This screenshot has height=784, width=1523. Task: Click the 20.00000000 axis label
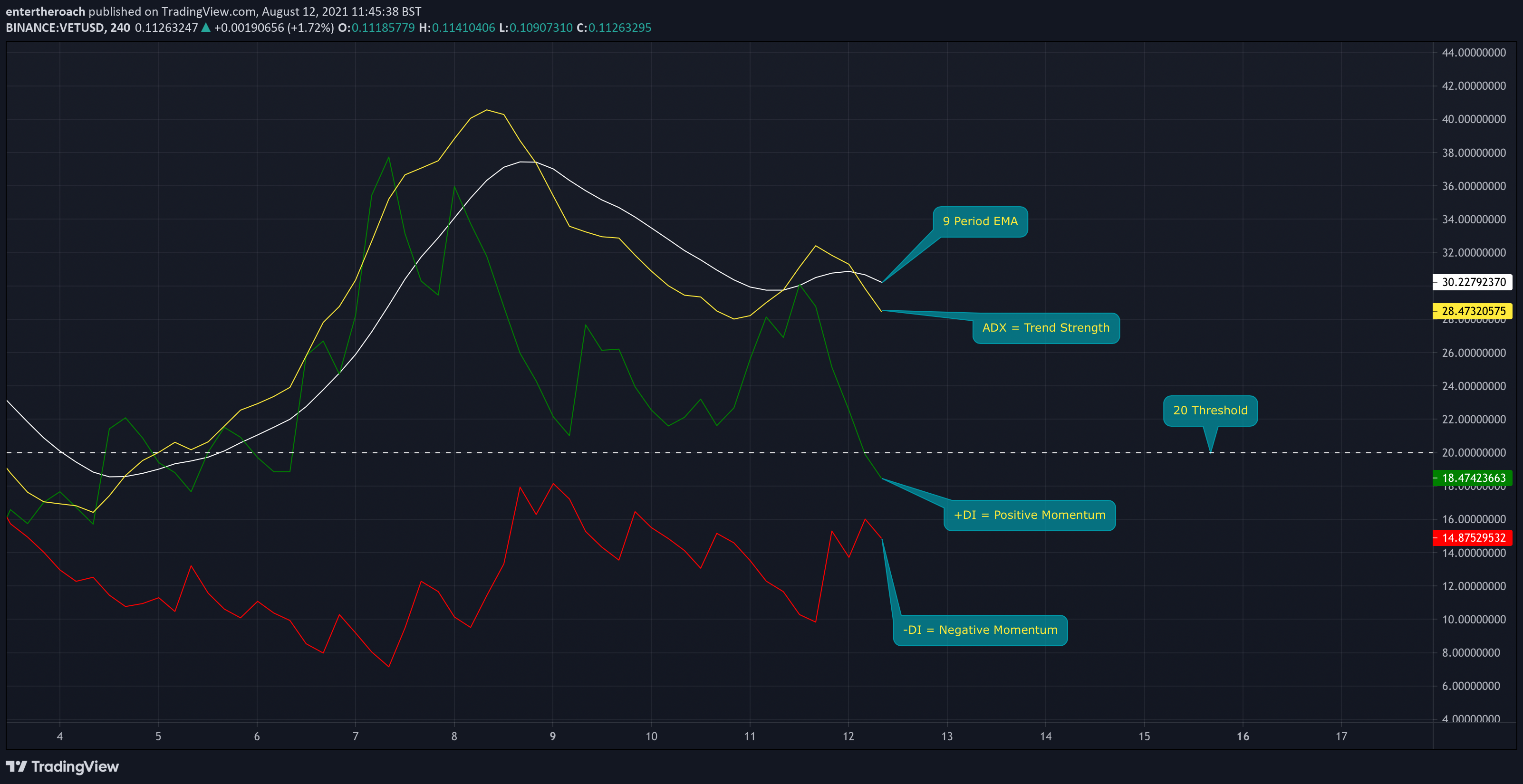(x=1474, y=452)
